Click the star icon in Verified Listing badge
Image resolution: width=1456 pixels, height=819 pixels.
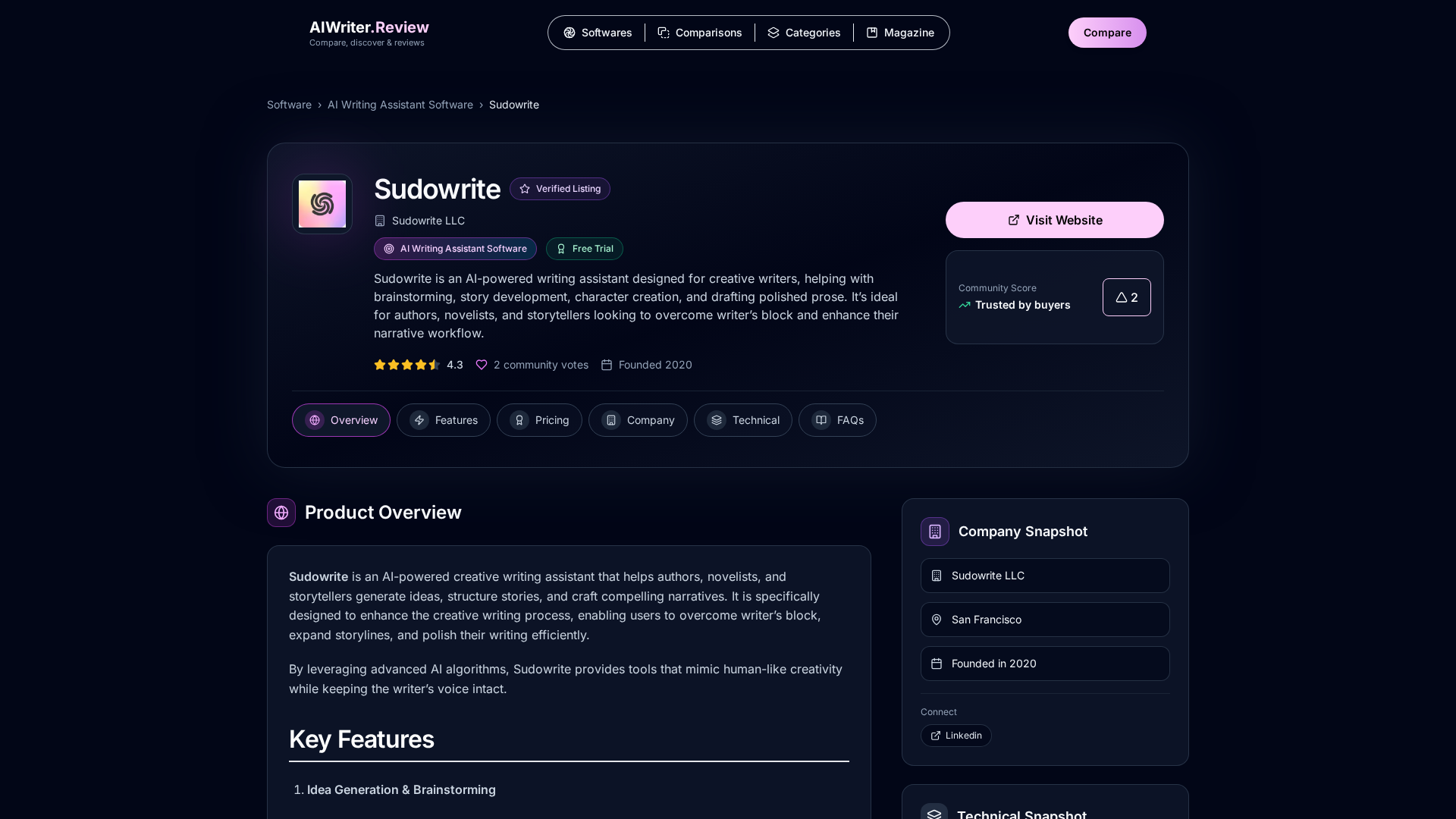(525, 189)
